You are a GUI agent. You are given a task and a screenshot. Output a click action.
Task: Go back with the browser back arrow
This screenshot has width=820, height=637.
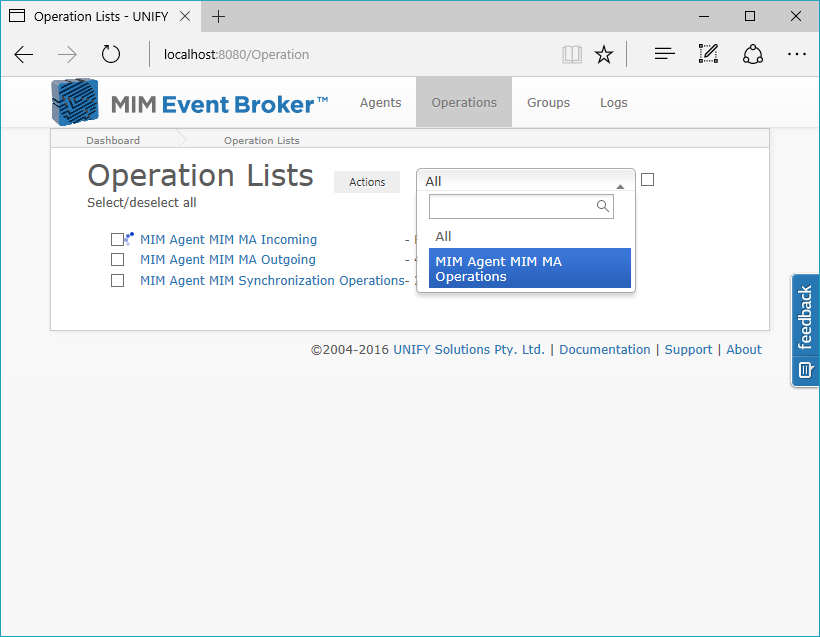tap(24, 54)
